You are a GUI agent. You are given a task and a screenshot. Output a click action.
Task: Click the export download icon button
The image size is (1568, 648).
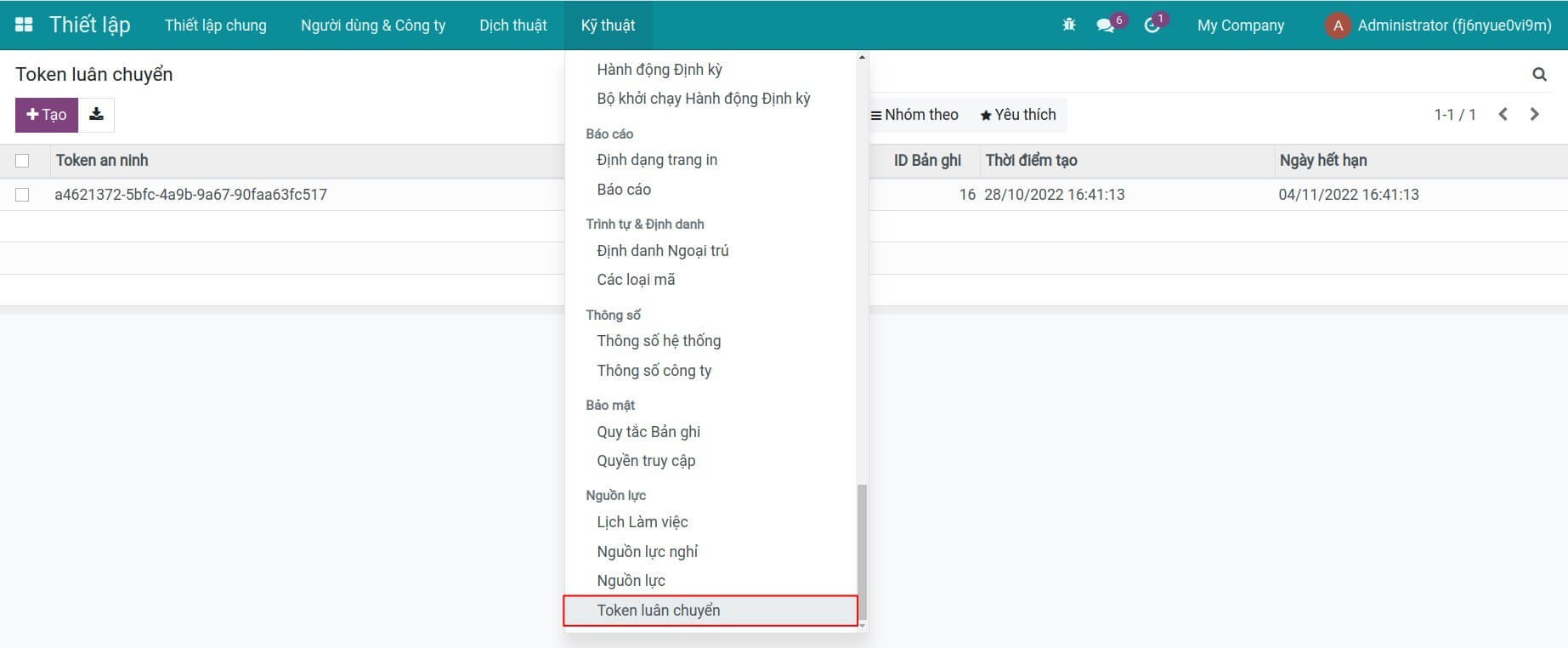(96, 115)
